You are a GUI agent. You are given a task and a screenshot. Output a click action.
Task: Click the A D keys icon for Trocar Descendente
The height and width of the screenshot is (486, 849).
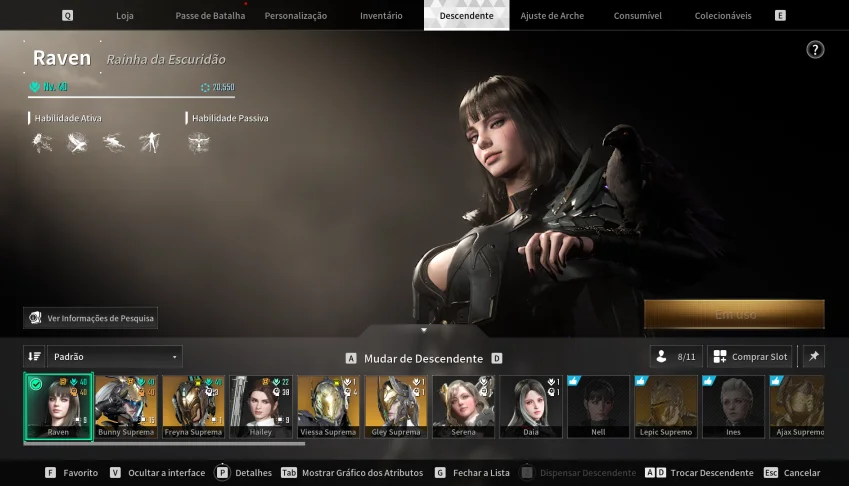(x=655, y=472)
